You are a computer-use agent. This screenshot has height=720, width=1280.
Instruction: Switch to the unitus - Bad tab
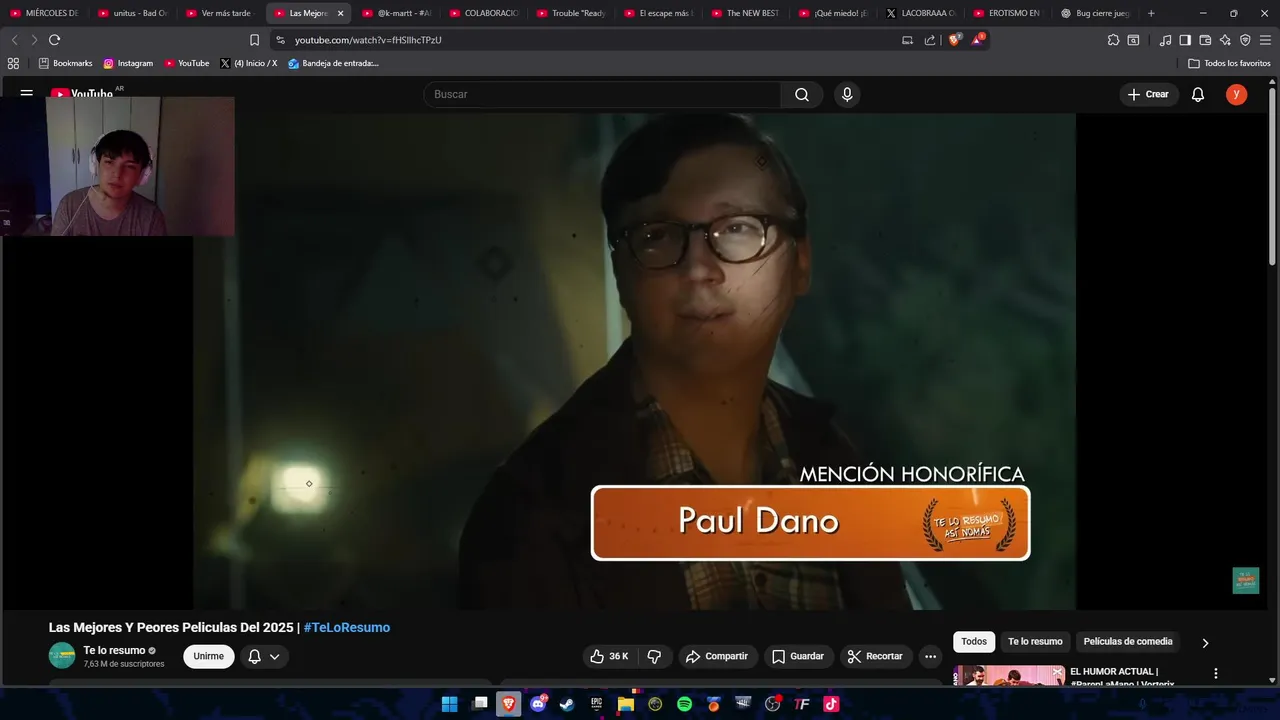point(133,13)
